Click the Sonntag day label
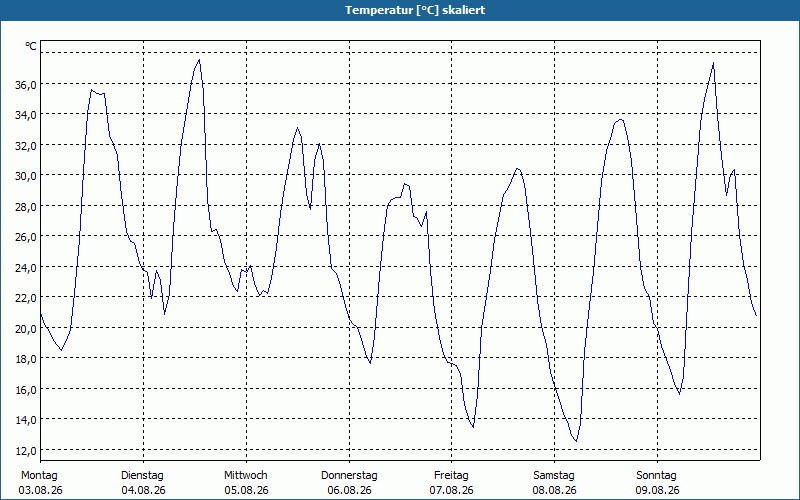 pyautogui.click(x=657, y=476)
